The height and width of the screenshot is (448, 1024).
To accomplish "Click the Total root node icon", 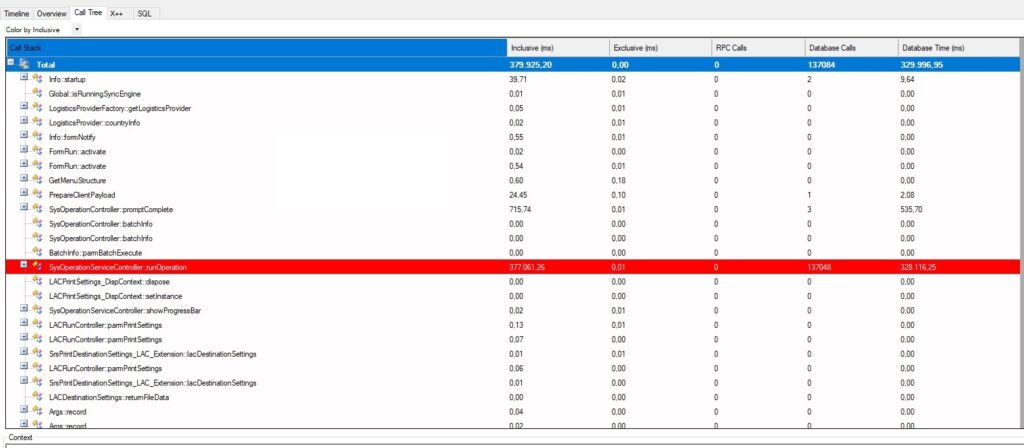I will (x=24, y=64).
